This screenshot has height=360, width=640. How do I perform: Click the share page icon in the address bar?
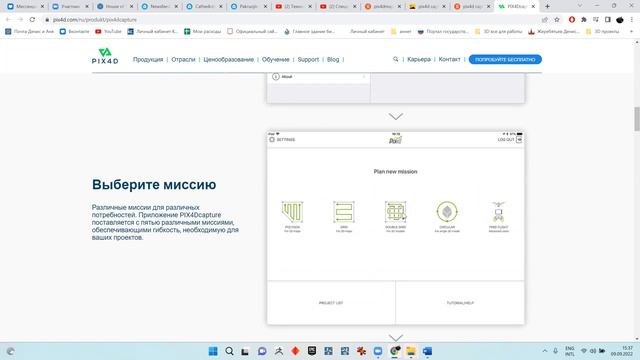click(545, 20)
